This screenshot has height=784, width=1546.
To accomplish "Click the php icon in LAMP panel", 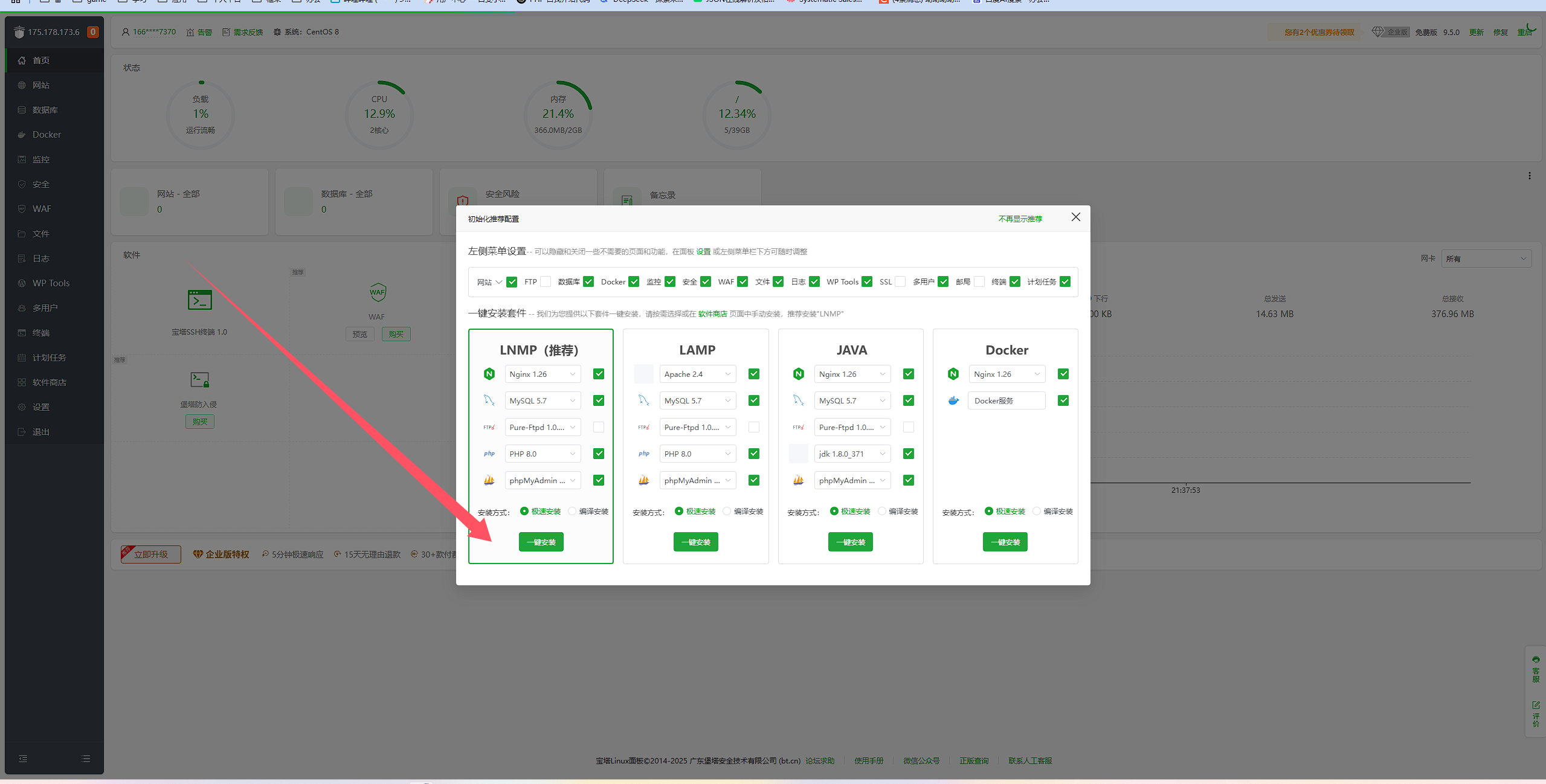I will 644,454.
